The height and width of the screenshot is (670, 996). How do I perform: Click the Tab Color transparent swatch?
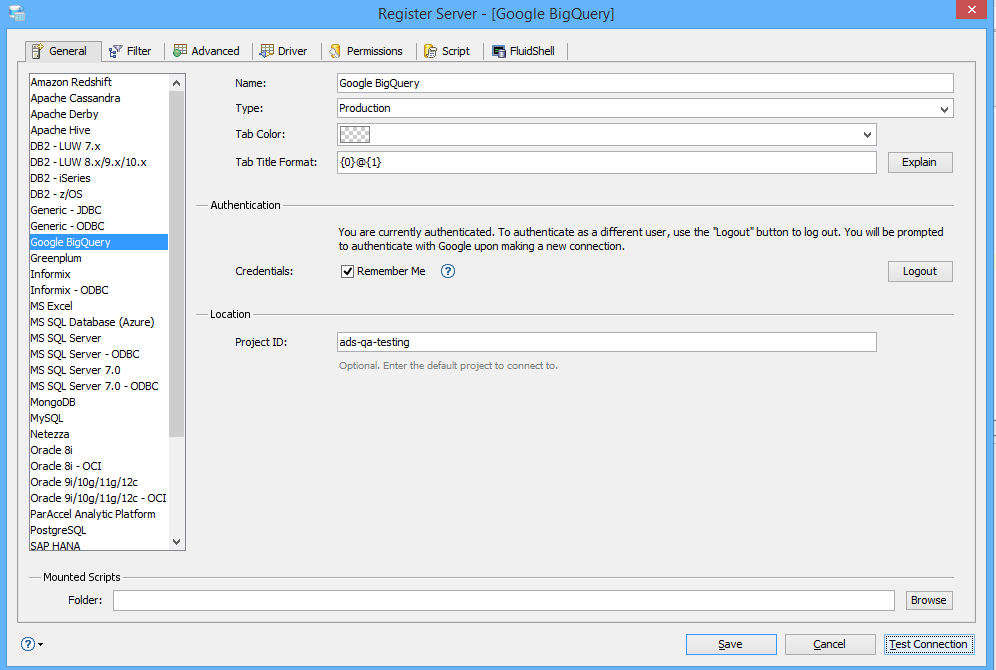pos(355,135)
